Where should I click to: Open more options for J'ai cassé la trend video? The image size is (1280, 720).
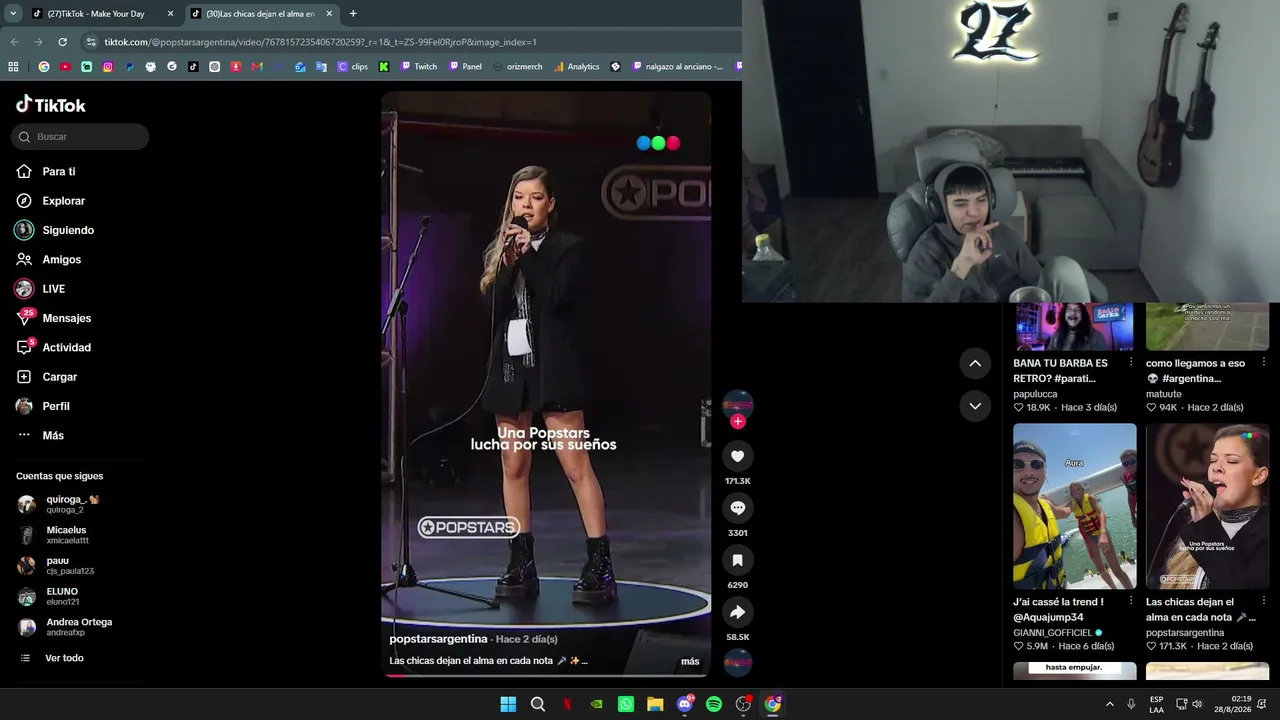click(x=1131, y=601)
